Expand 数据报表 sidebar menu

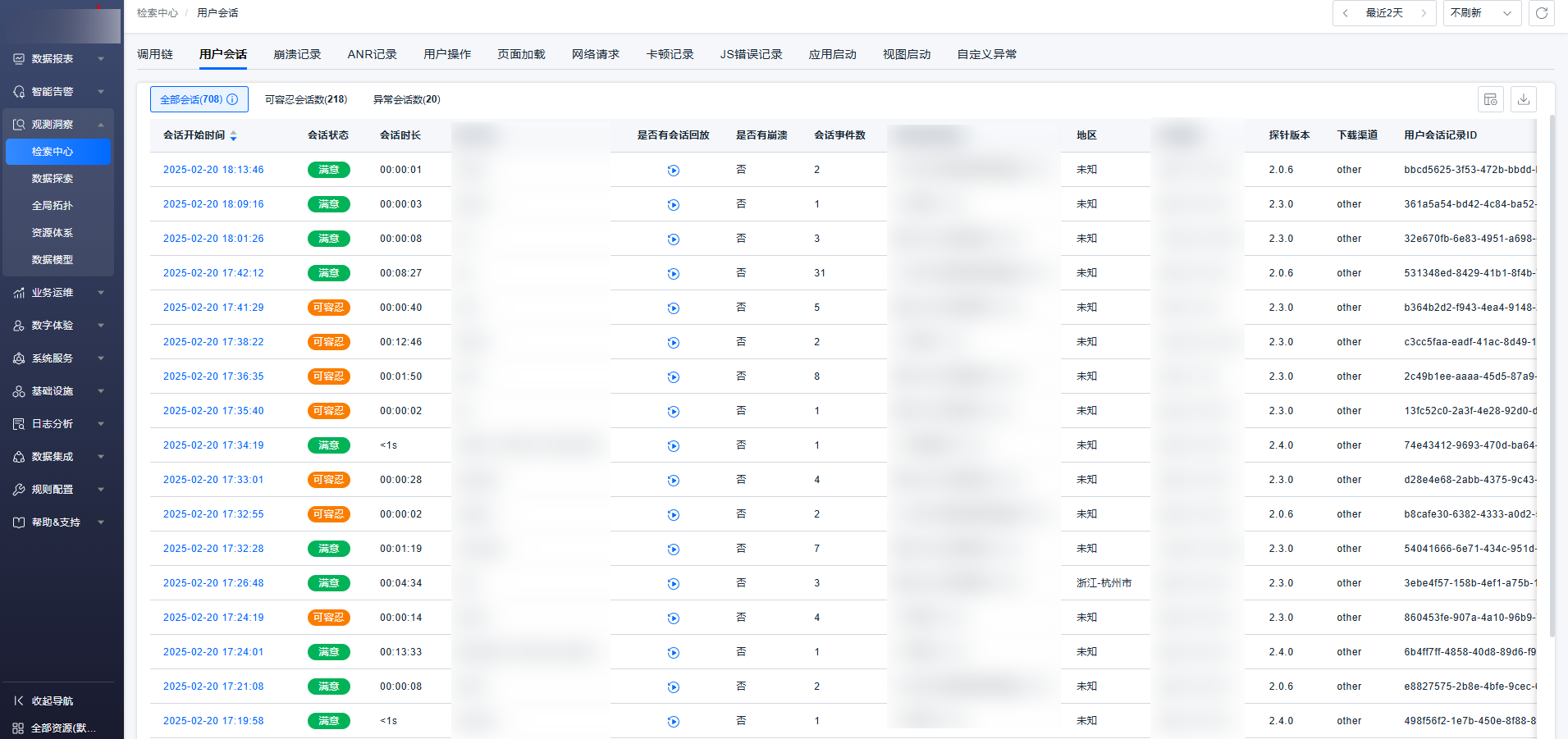point(57,59)
